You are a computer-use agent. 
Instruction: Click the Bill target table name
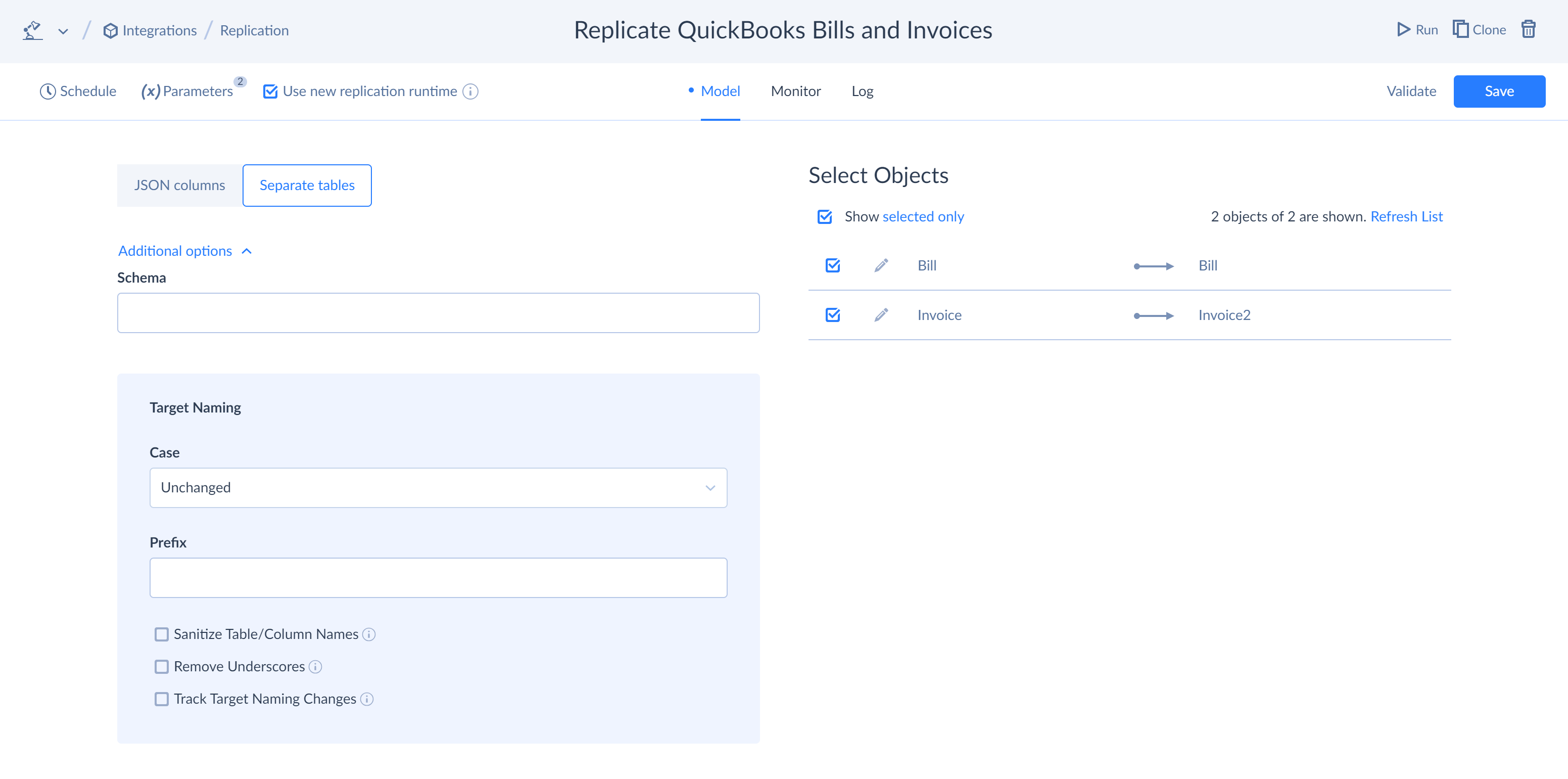[1208, 265]
